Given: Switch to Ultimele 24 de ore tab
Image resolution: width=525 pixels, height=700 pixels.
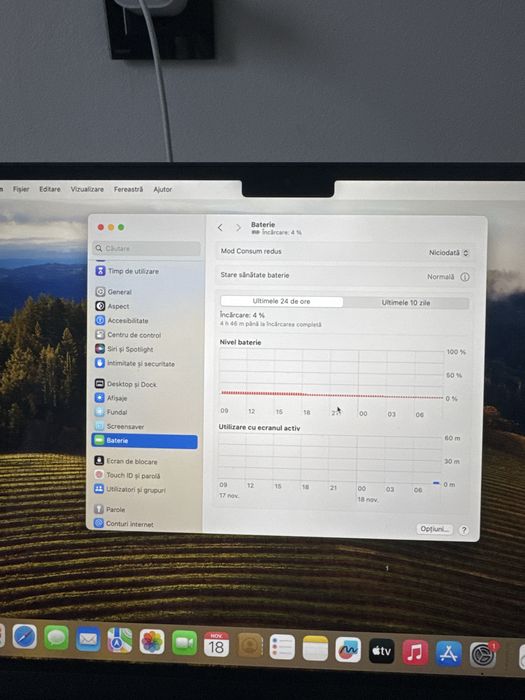Looking at the screenshot, I should pos(281,301).
